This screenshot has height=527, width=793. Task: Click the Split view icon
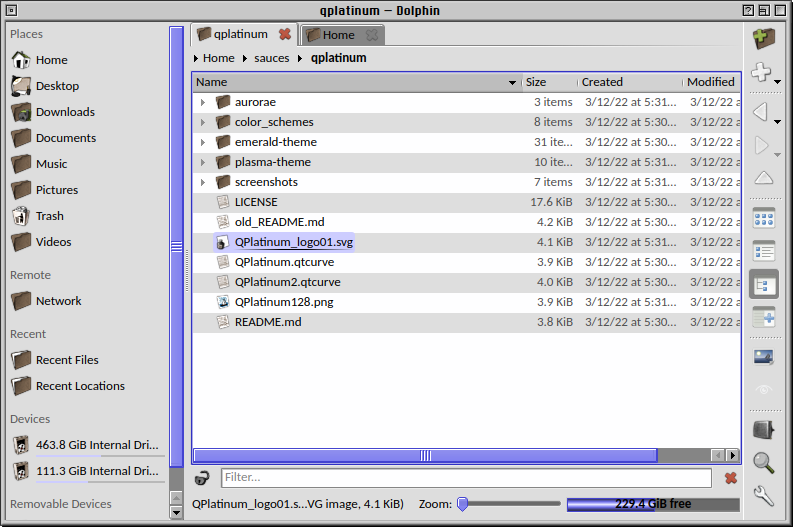click(x=764, y=318)
